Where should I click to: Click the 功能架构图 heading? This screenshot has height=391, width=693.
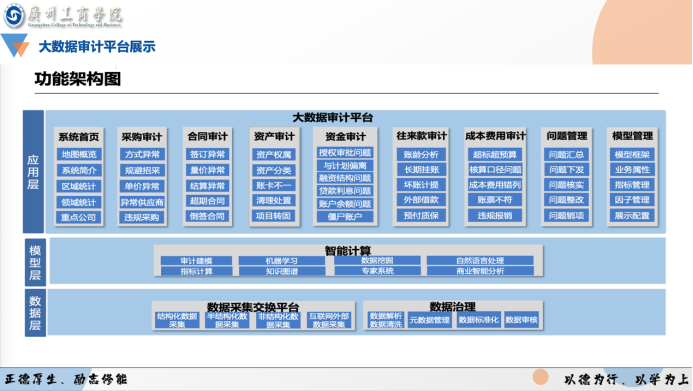78,79
